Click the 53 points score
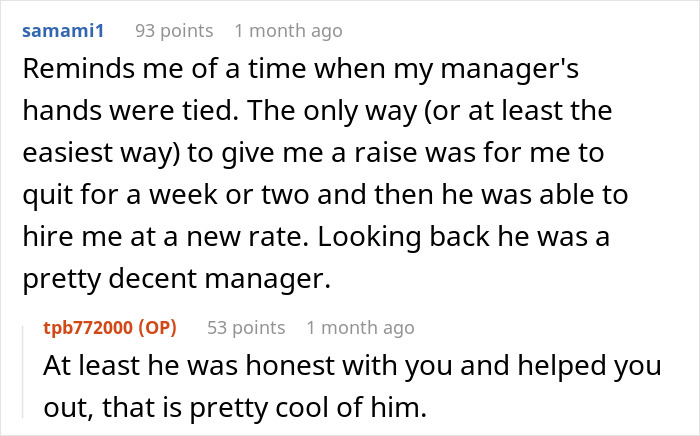Image resolution: width=700 pixels, height=436 pixels. coord(246,327)
